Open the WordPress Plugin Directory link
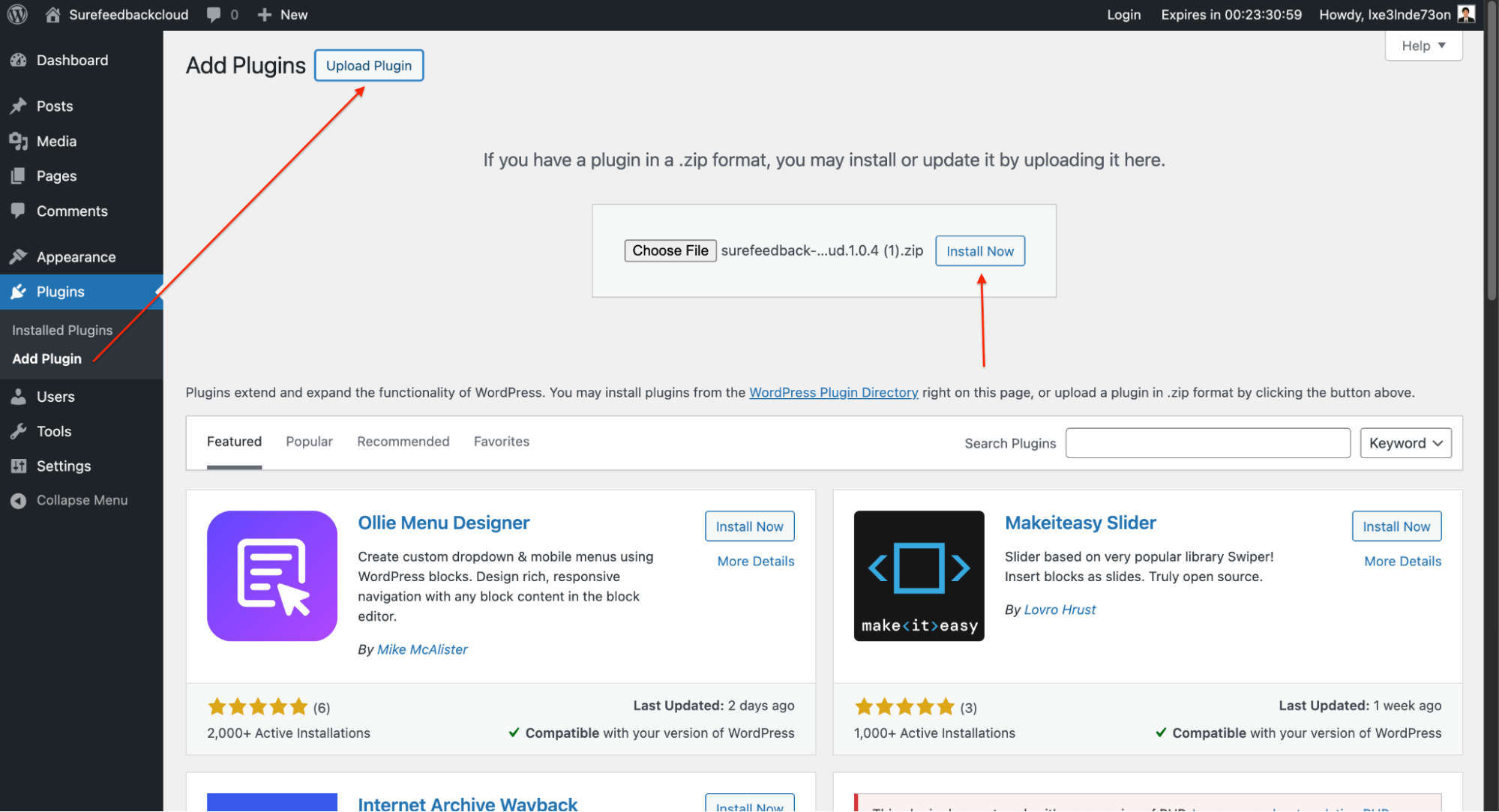The image size is (1499, 812). coord(833,392)
